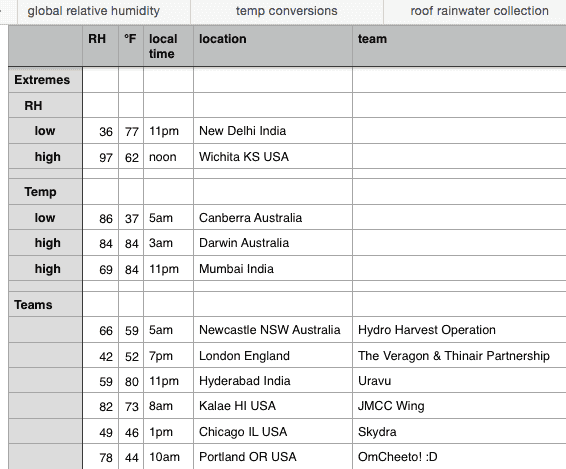
Task: Select the location column header
Action: click(273, 46)
